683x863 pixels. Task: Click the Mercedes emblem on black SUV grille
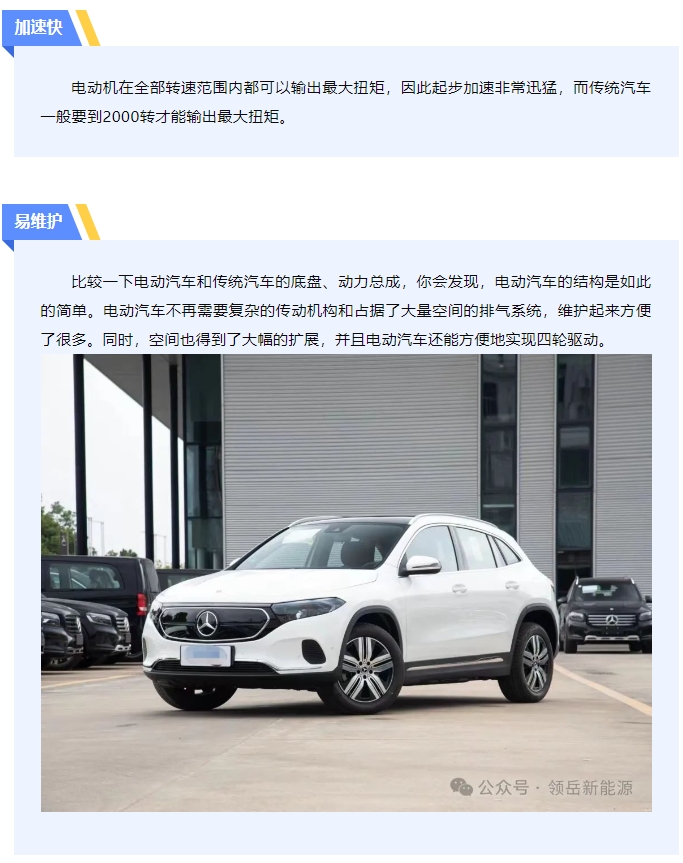point(611,620)
